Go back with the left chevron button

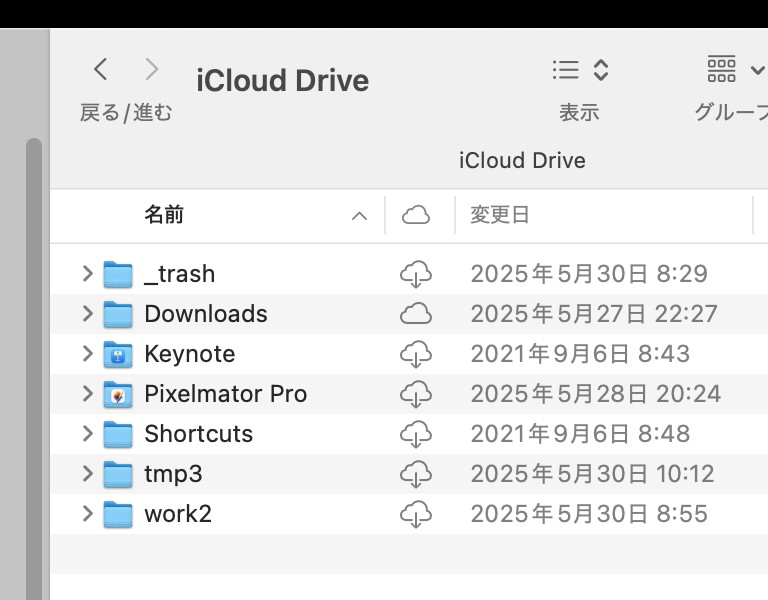click(x=101, y=69)
